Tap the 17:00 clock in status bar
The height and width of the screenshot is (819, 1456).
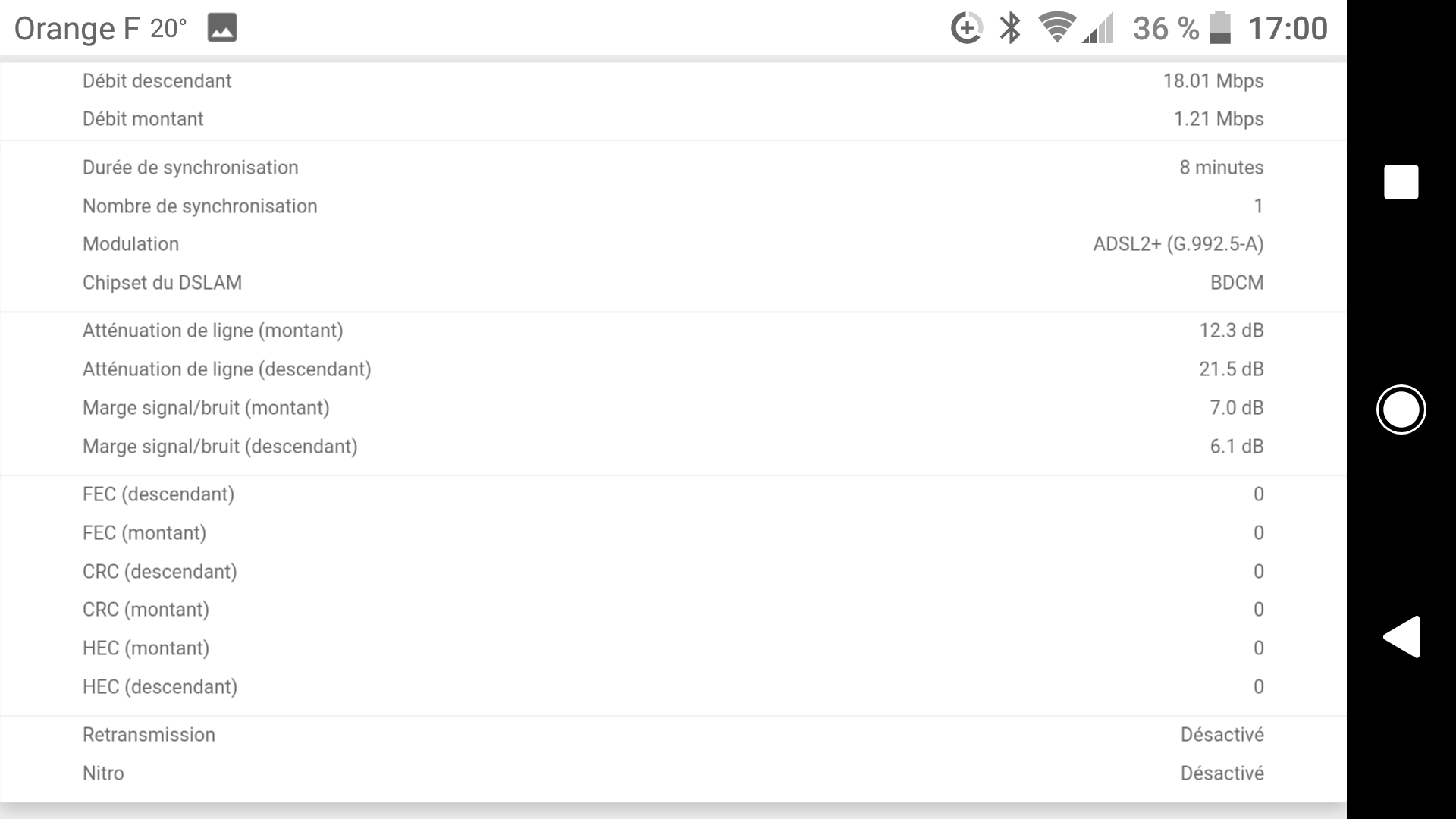click(1288, 29)
